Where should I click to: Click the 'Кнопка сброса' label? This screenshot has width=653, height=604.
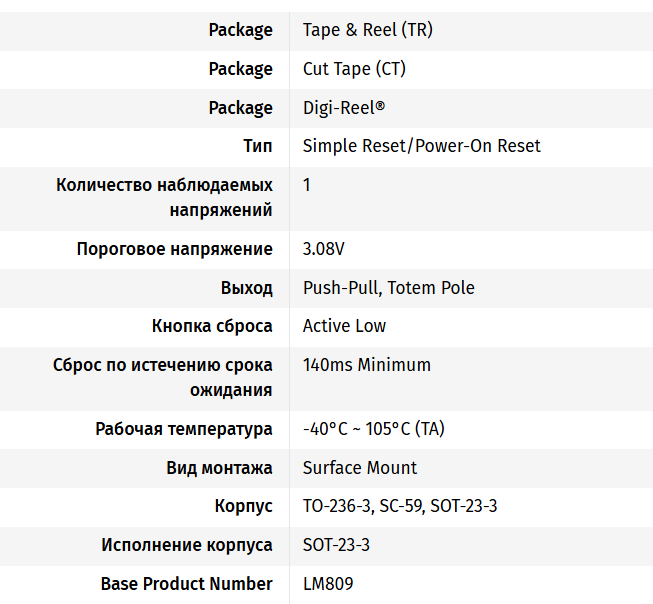(x=212, y=326)
